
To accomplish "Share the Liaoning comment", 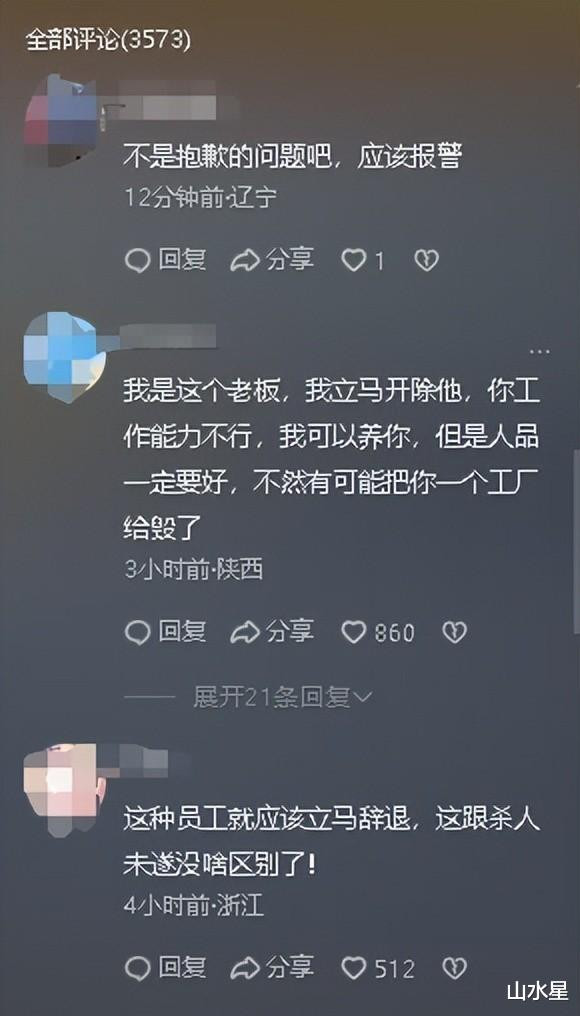I will pos(272,260).
